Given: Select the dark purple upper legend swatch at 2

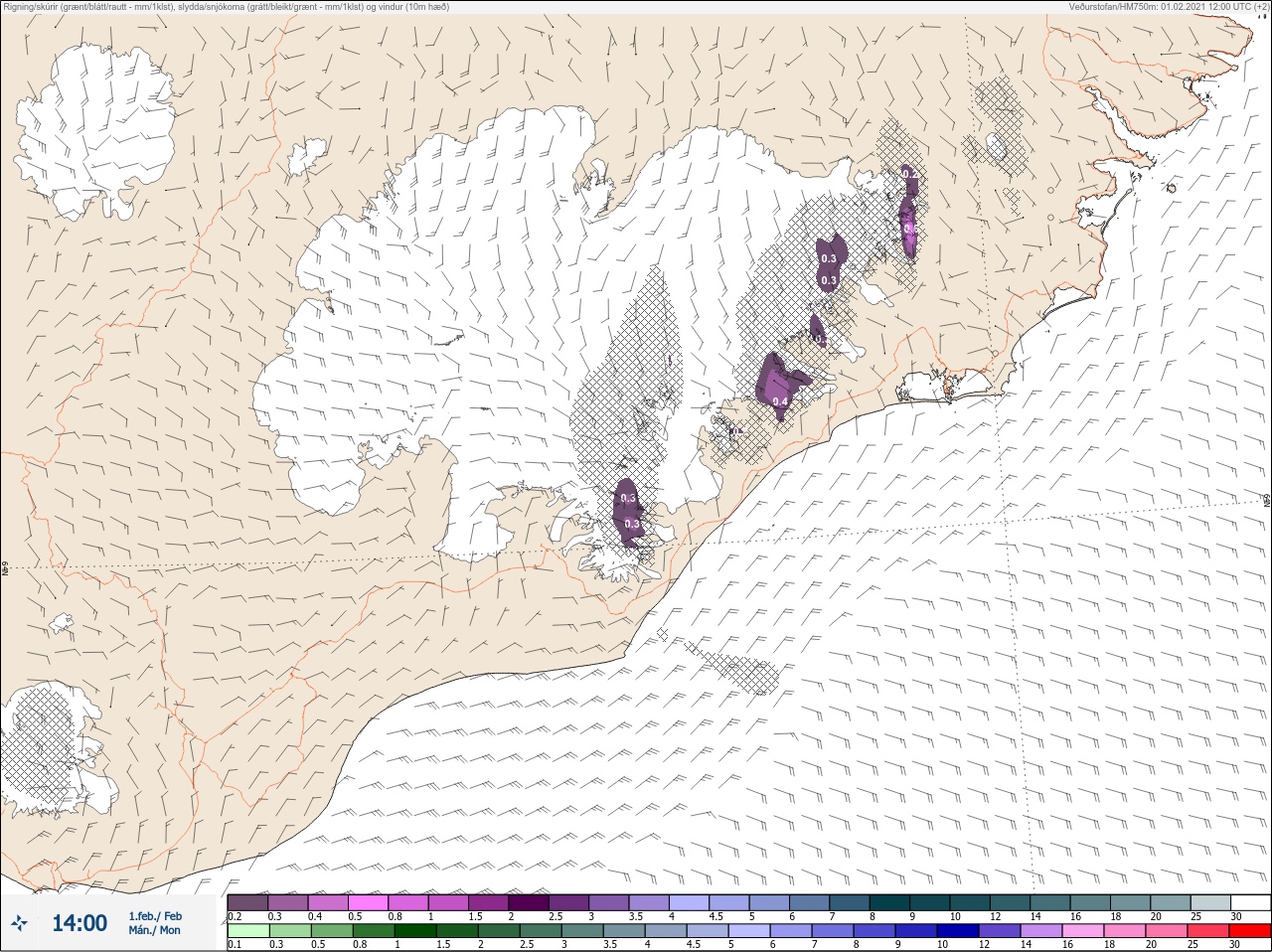Looking at the screenshot, I should tap(529, 902).
